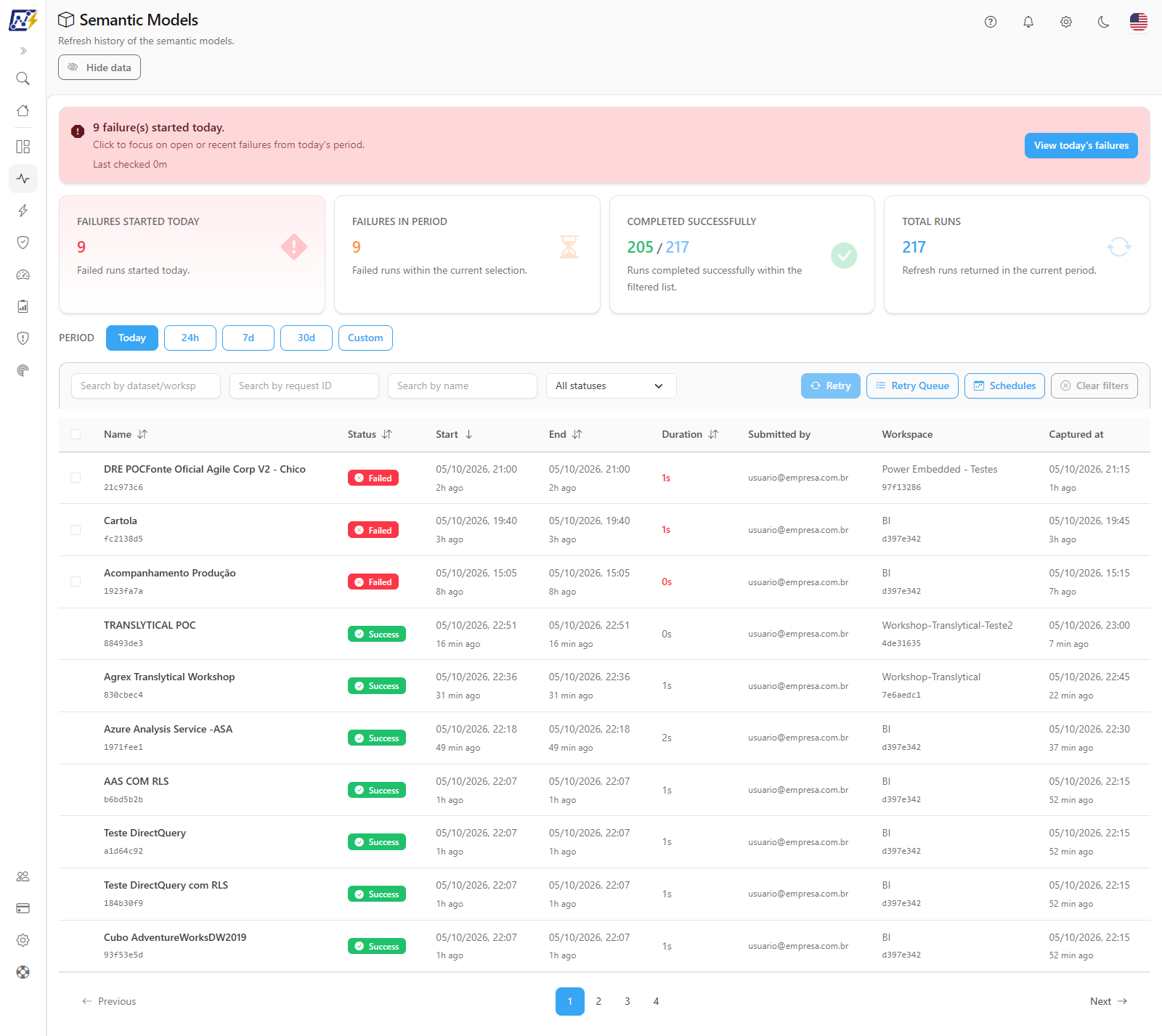Click Clear filters button
This screenshot has height=1036, width=1162.
1094,386
